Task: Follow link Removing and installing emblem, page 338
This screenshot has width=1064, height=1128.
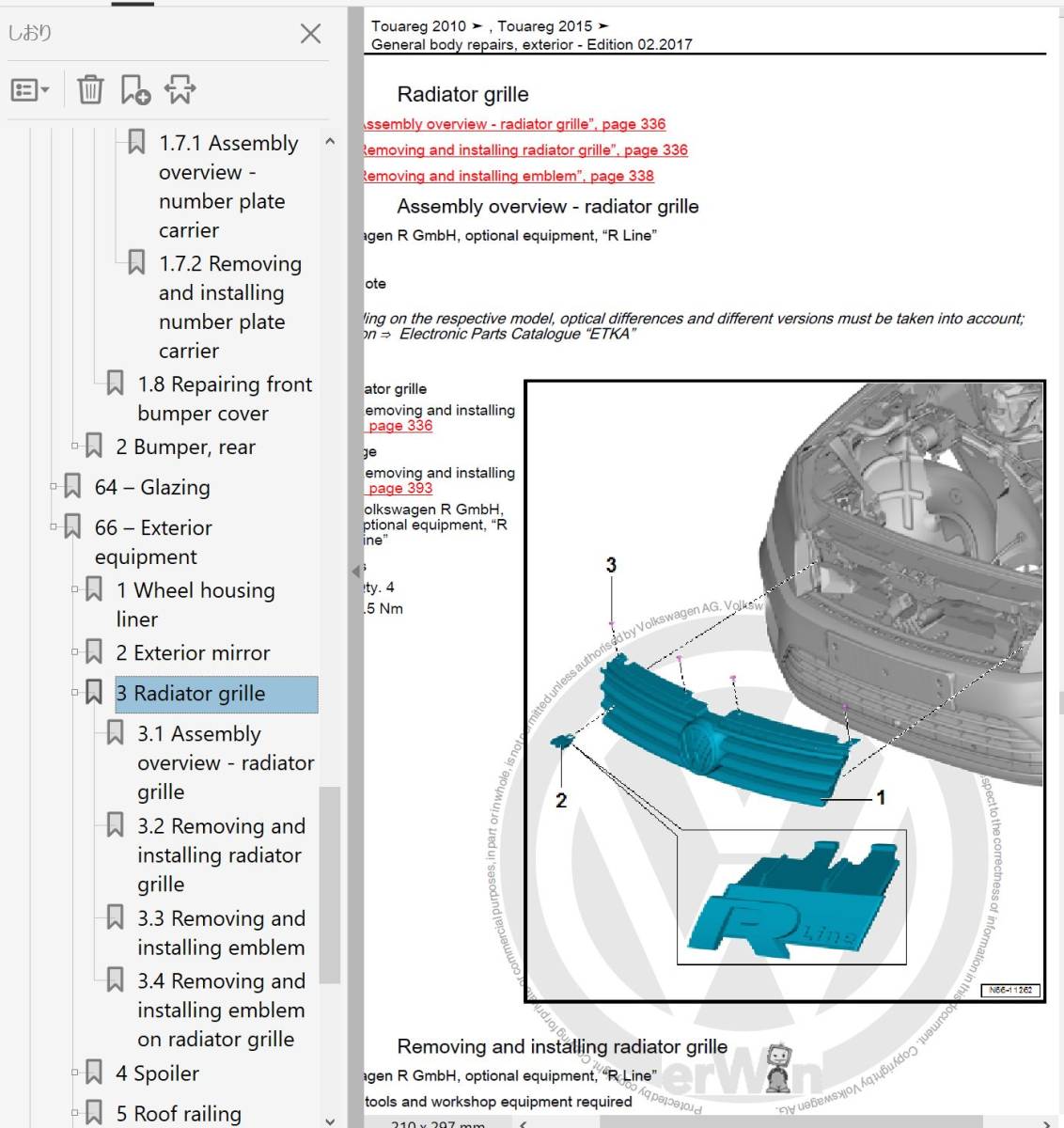Action: pos(509,176)
